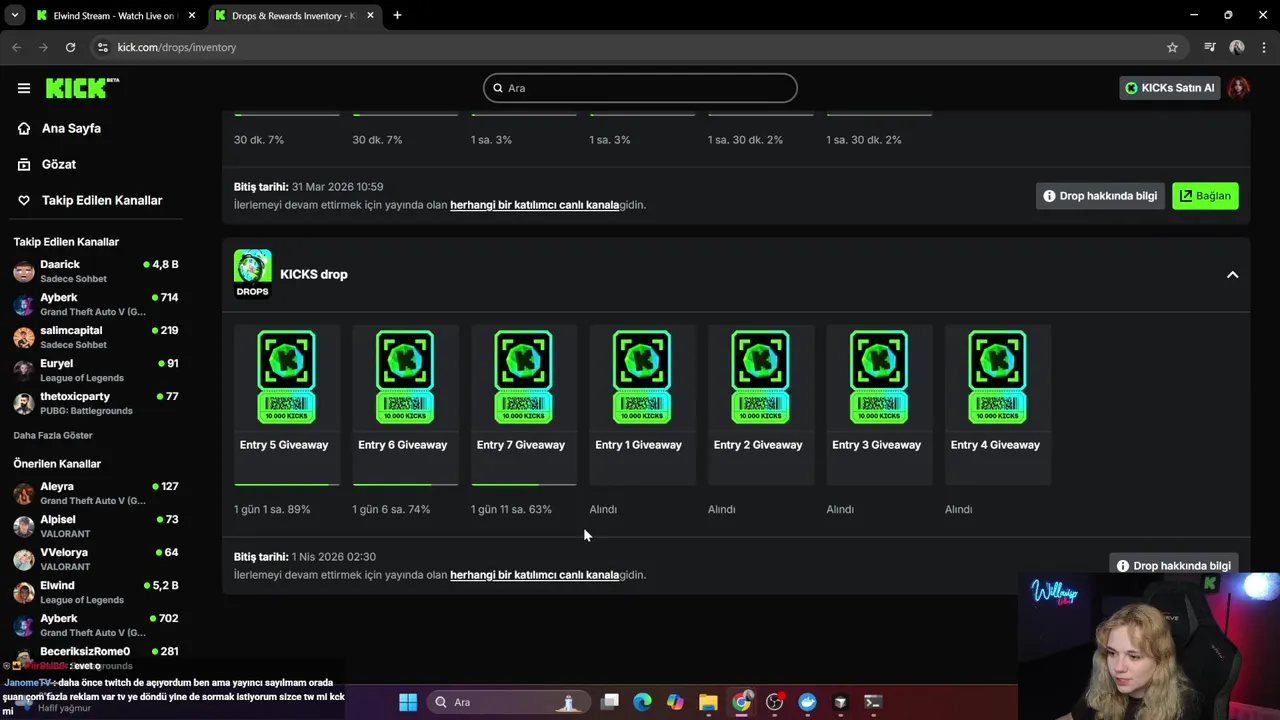Image resolution: width=1280 pixels, height=720 pixels.
Task: Open Task View on the taskbar
Action: [x=610, y=702]
